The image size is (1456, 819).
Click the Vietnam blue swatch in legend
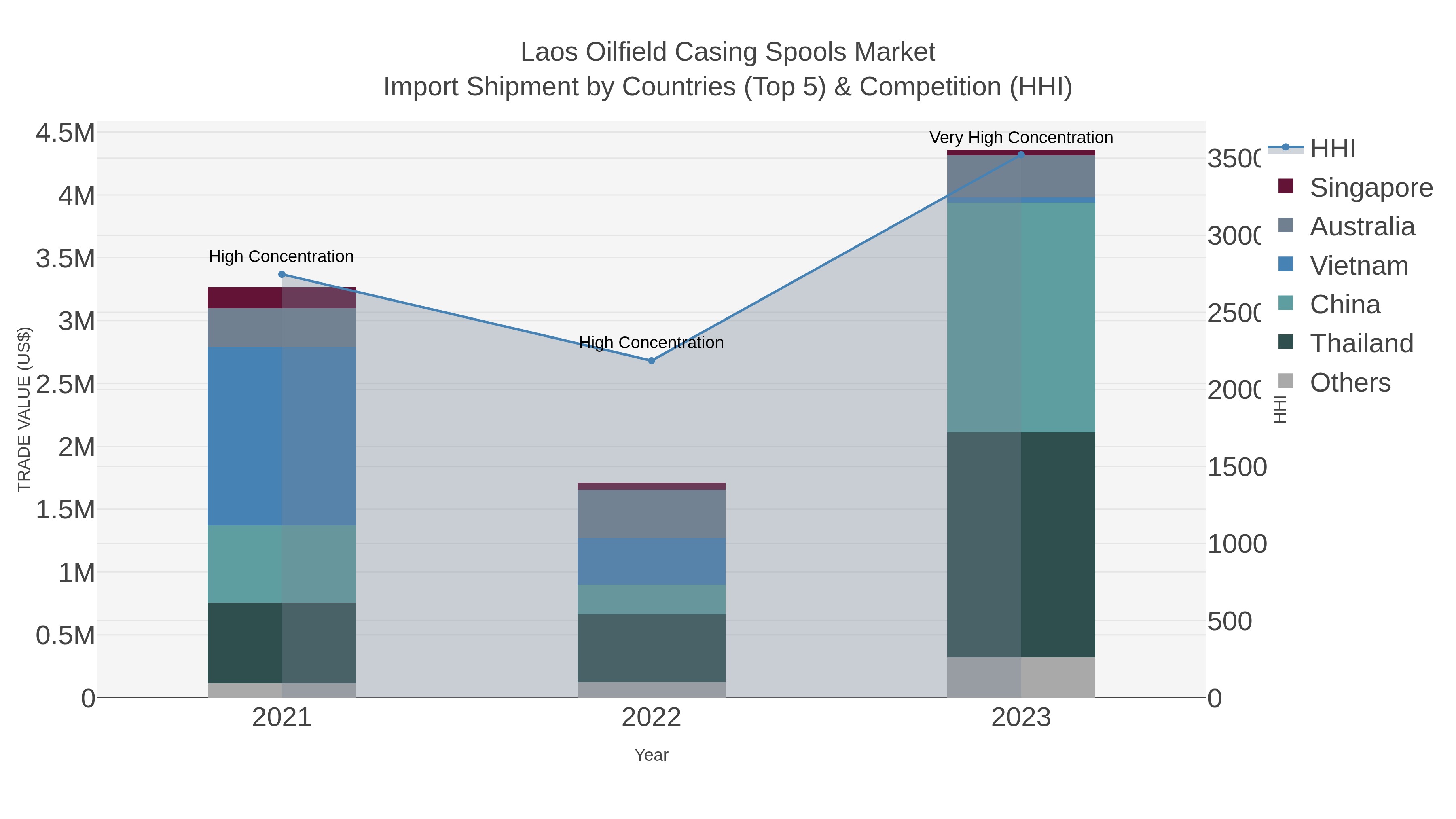point(1286,264)
